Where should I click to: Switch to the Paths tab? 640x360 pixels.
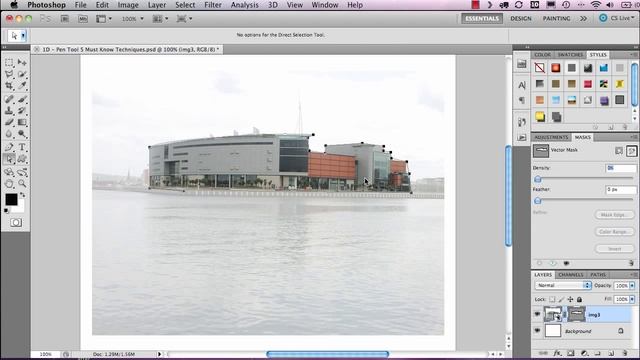coord(598,275)
